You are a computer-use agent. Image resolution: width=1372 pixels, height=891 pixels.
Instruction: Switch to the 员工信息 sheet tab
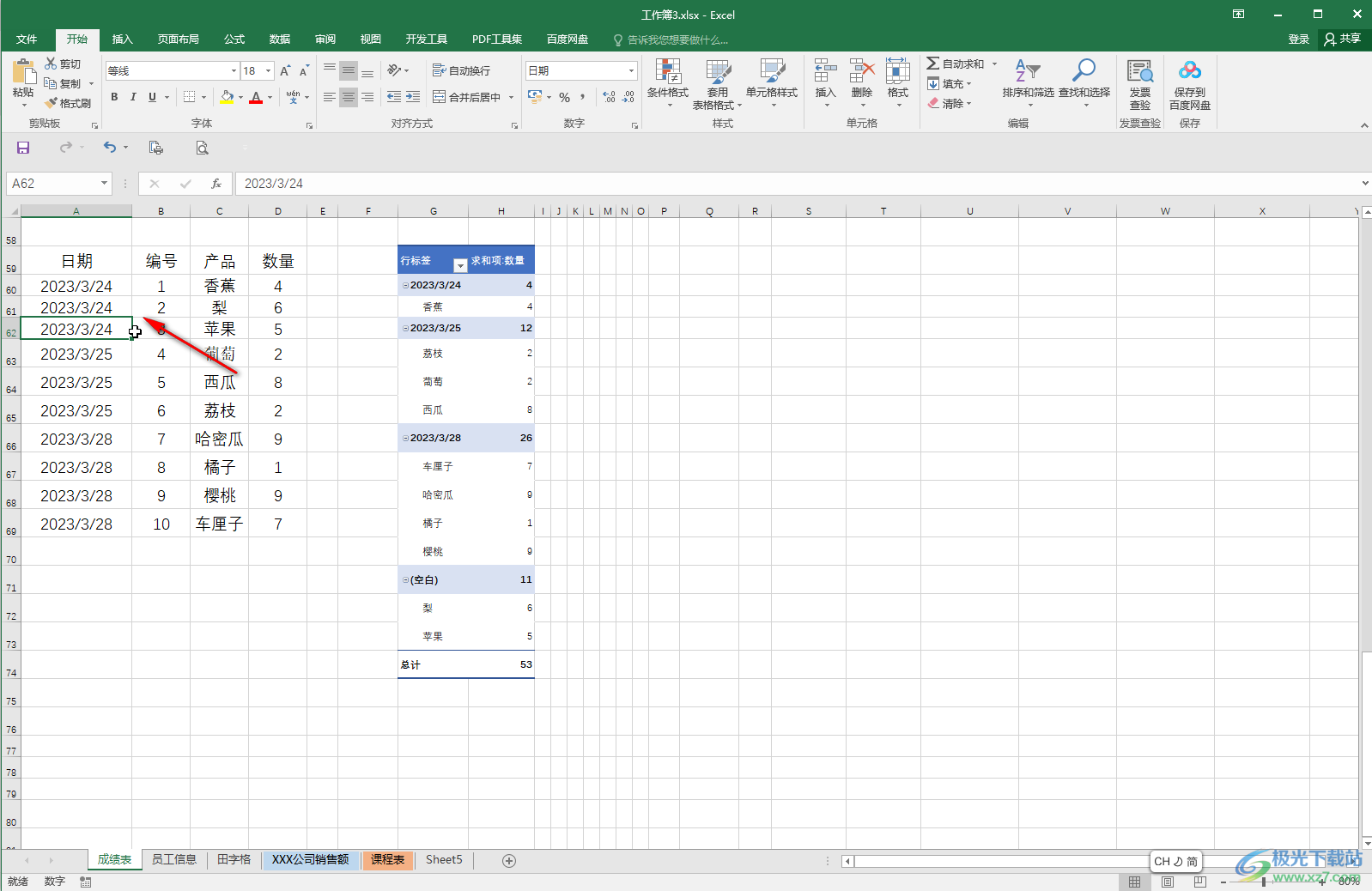pos(174,860)
